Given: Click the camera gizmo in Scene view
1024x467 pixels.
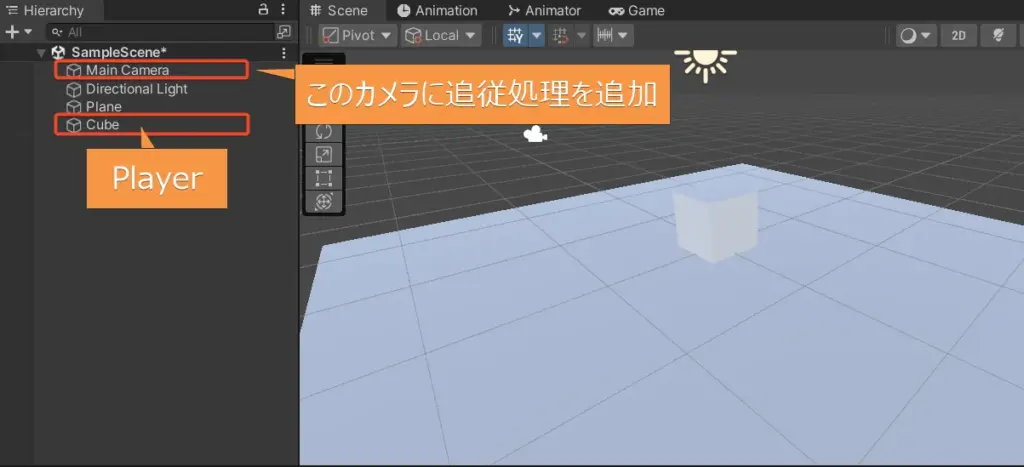Looking at the screenshot, I should click(535, 135).
